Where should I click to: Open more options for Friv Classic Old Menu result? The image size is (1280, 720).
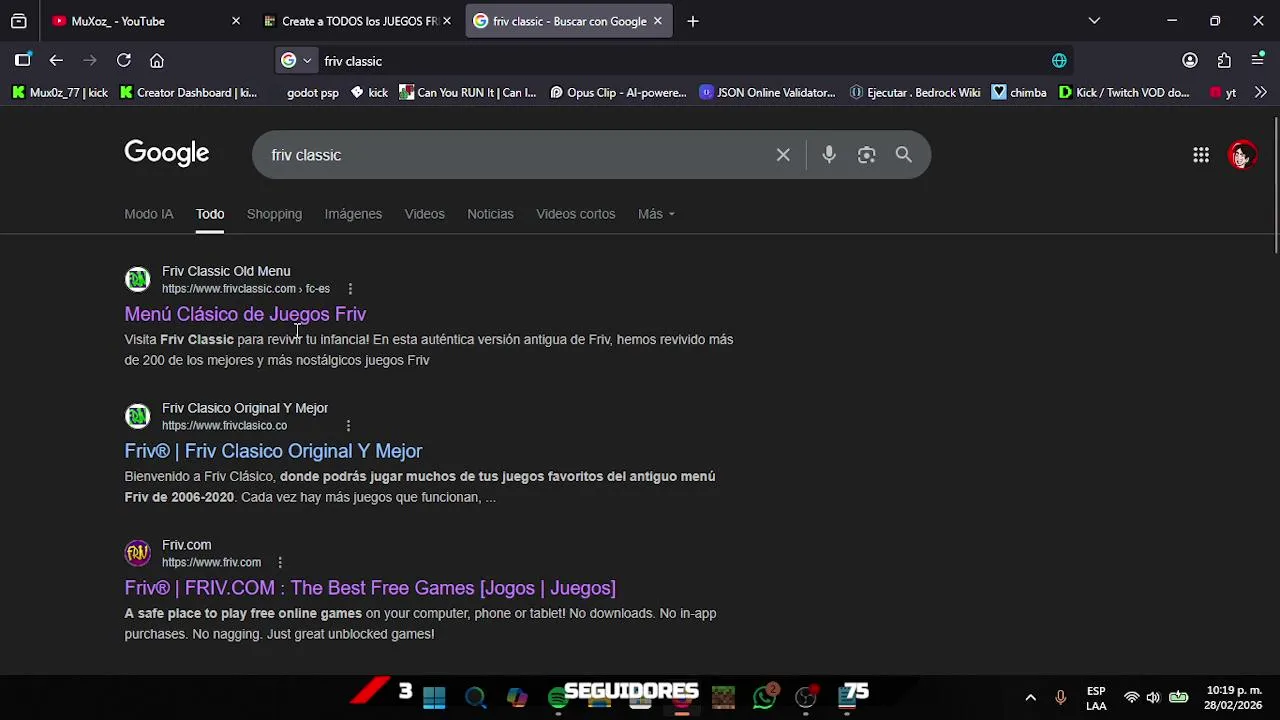point(350,289)
